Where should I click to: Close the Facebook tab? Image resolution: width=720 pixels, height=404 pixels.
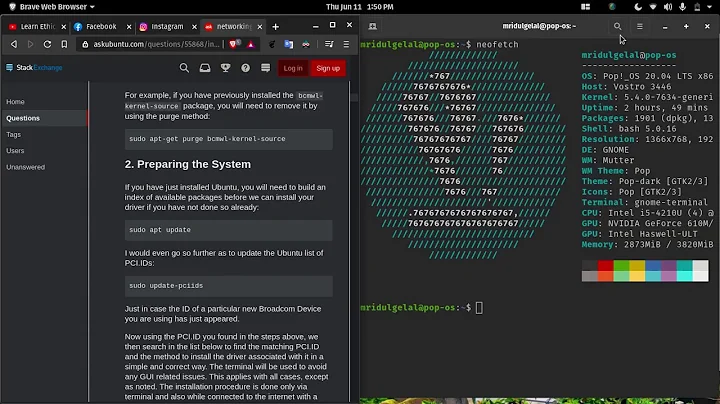(129, 27)
